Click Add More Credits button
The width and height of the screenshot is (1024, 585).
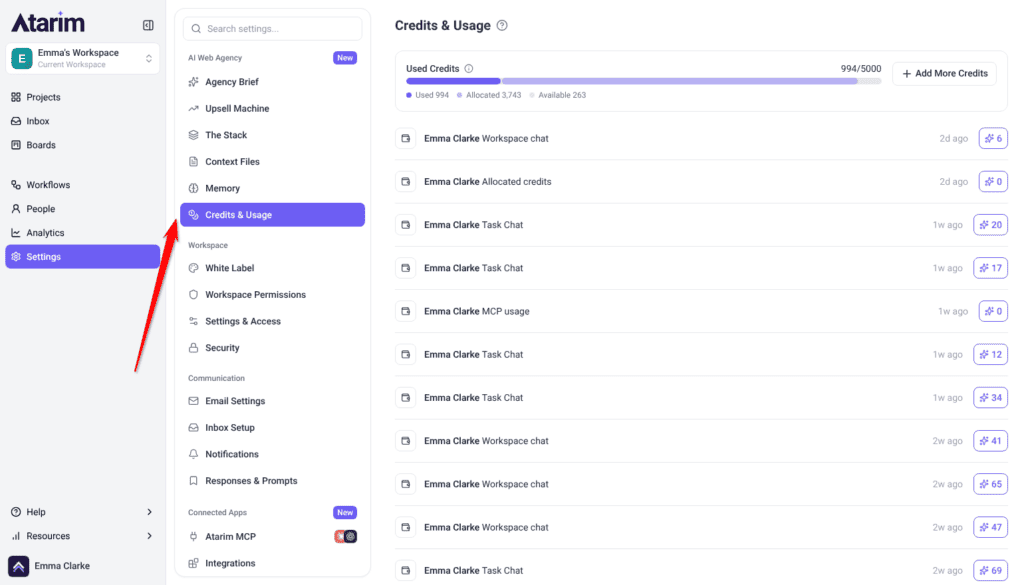[x=944, y=74]
